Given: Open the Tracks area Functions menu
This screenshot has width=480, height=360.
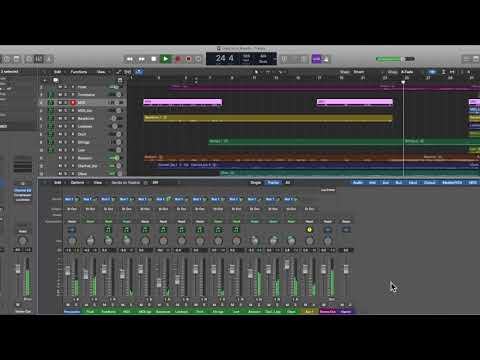Looking at the screenshot, I should coord(79,72).
